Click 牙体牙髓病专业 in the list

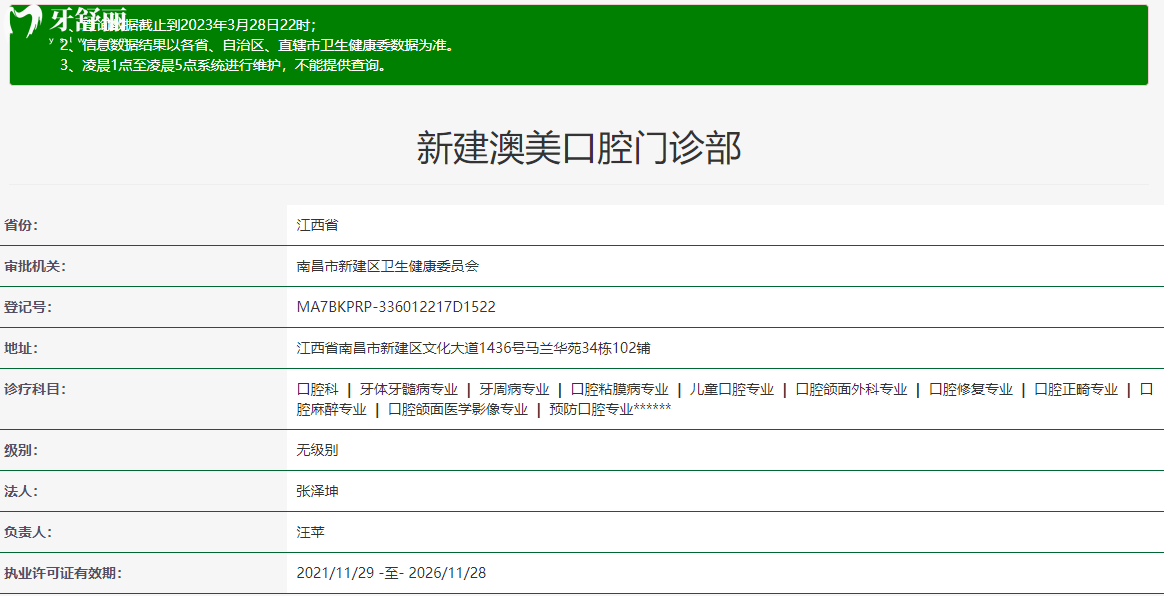tap(409, 389)
